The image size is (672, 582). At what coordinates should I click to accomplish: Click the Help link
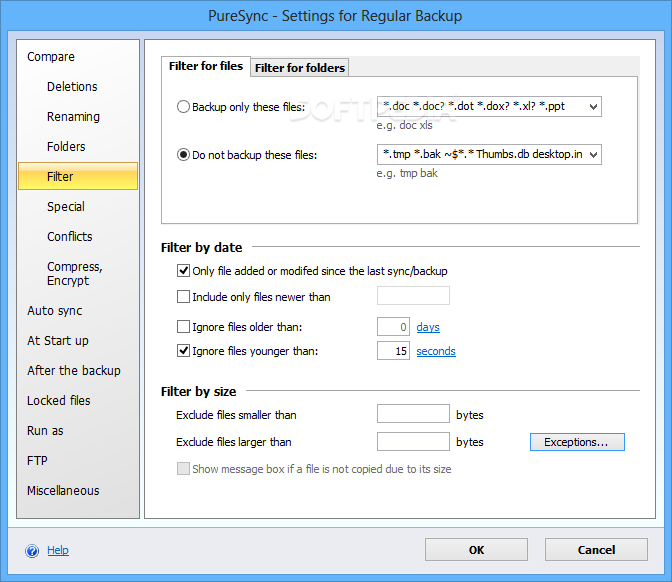[58, 550]
